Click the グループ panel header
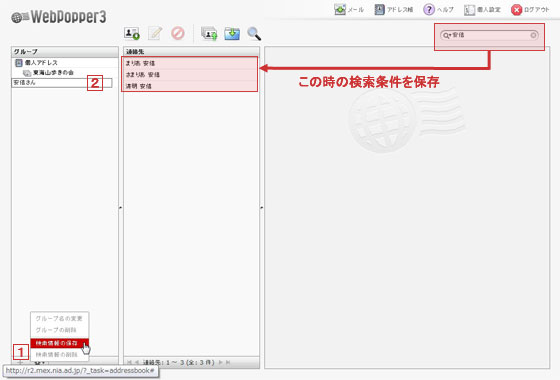This screenshot has width=560, height=380. coord(65,51)
